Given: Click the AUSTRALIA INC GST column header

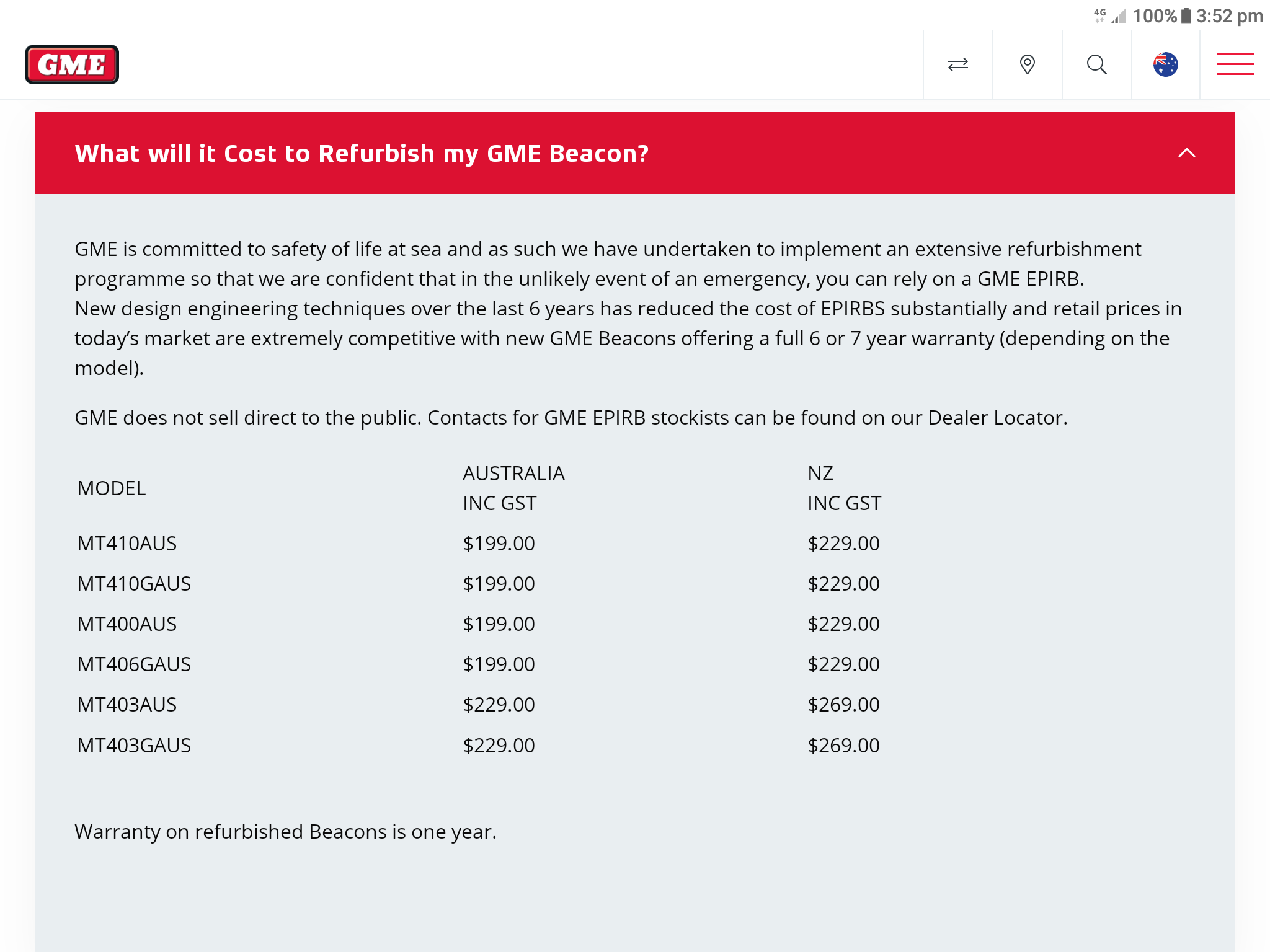Looking at the screenshot, I should [513, 488].
